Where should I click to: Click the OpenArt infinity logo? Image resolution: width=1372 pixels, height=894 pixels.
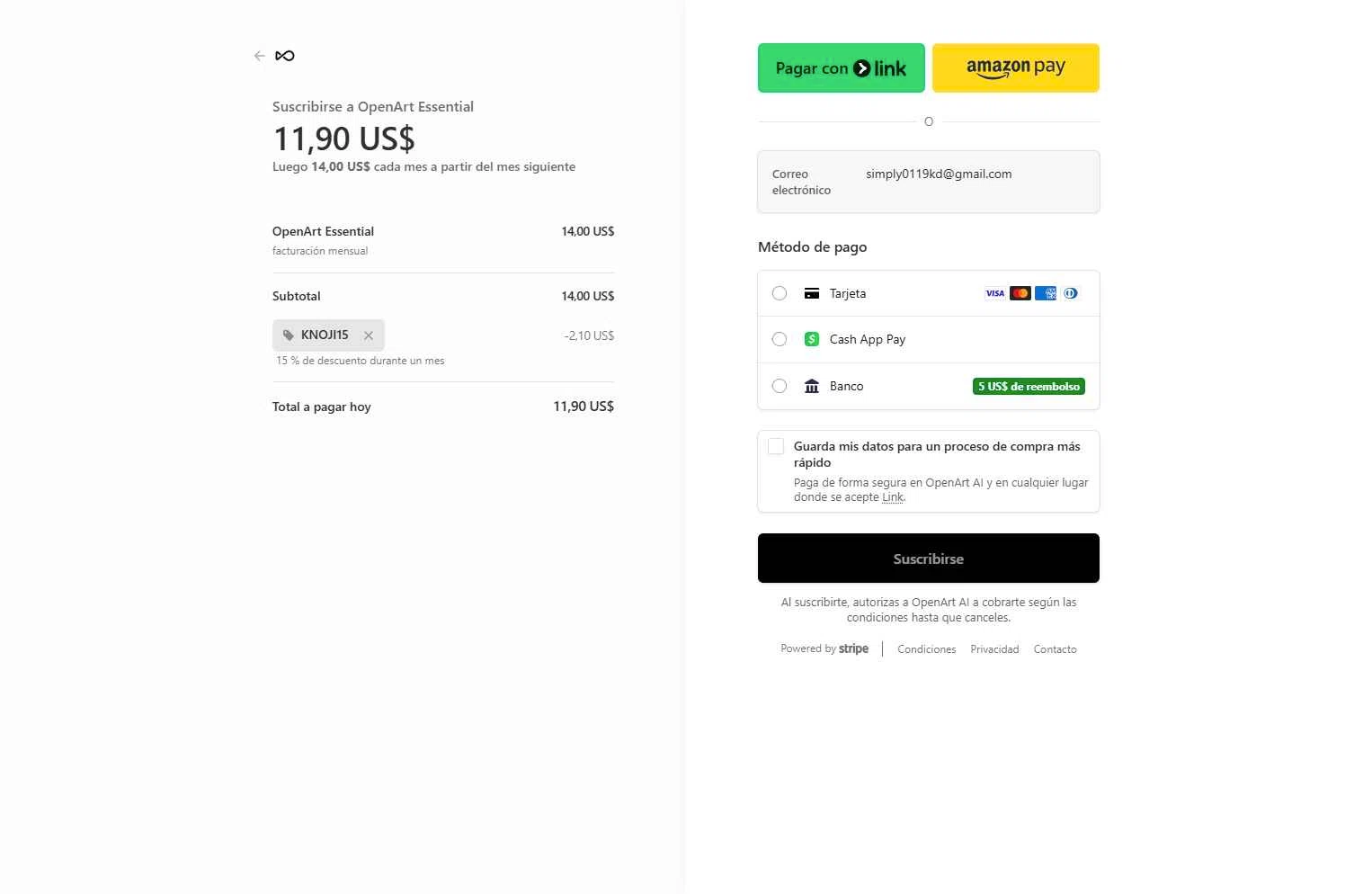[x=285, y=56]
